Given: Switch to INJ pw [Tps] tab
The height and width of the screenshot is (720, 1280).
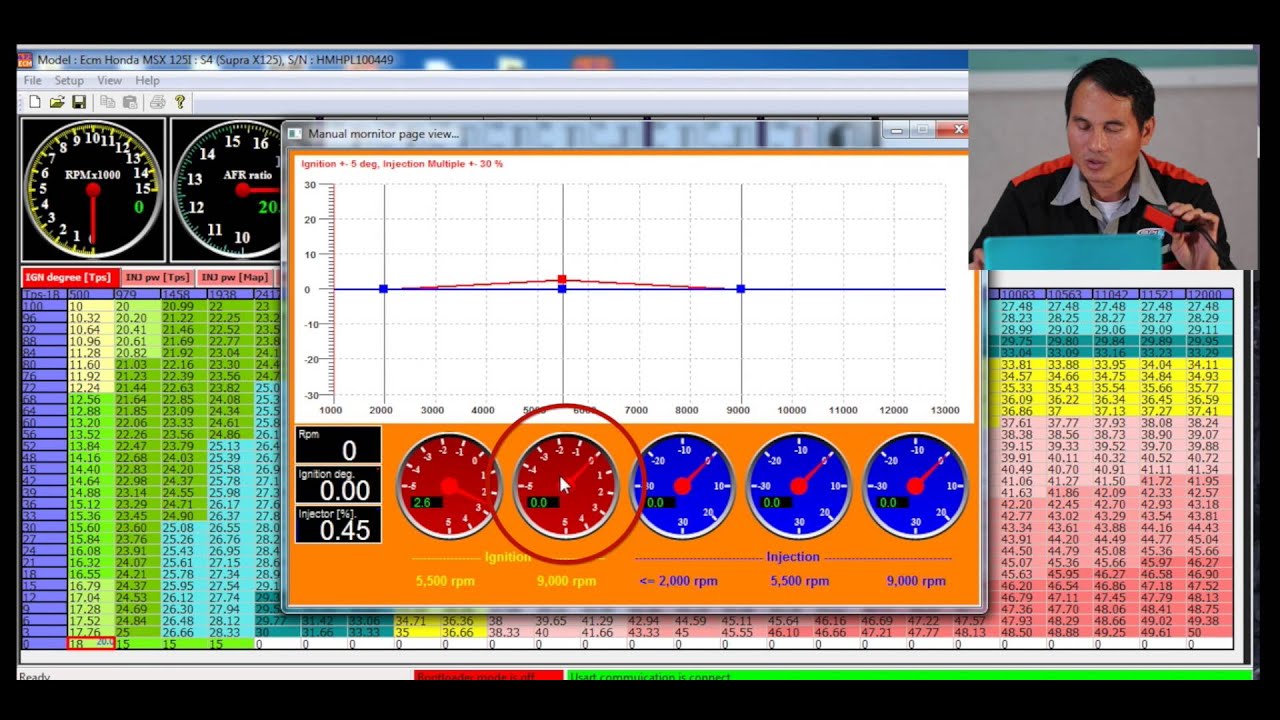Looking at the screenshot, I should coord(157,277).
